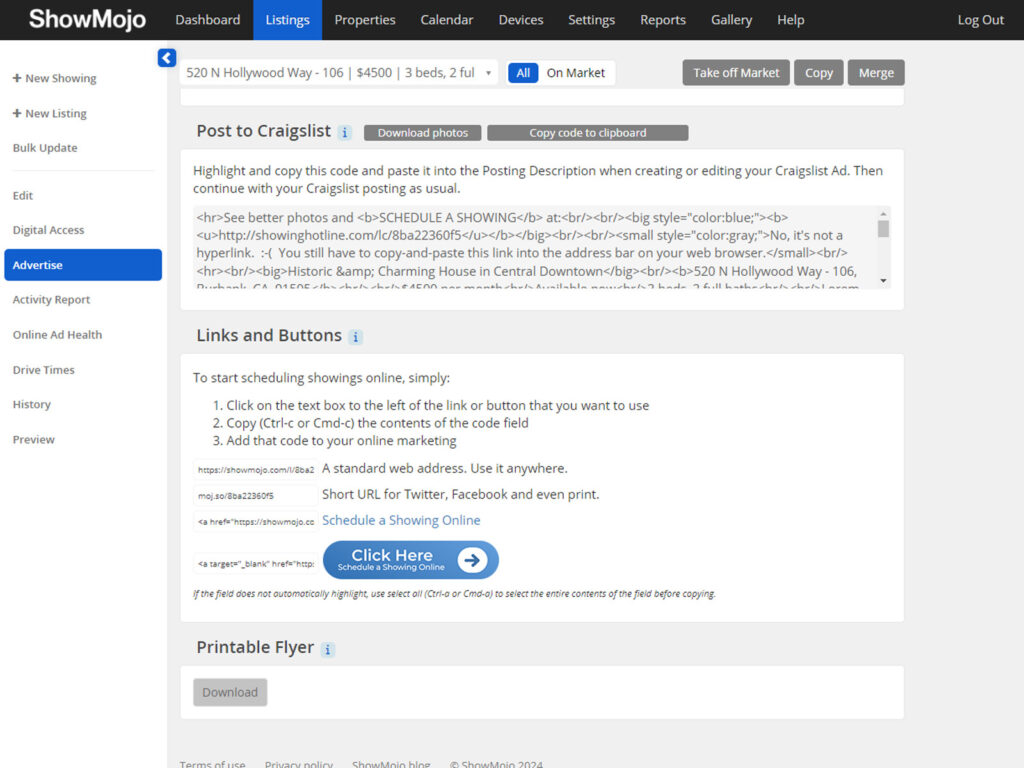Click the Take off Market button
The height and width of the screenshot is (768, 1024).
736,73
